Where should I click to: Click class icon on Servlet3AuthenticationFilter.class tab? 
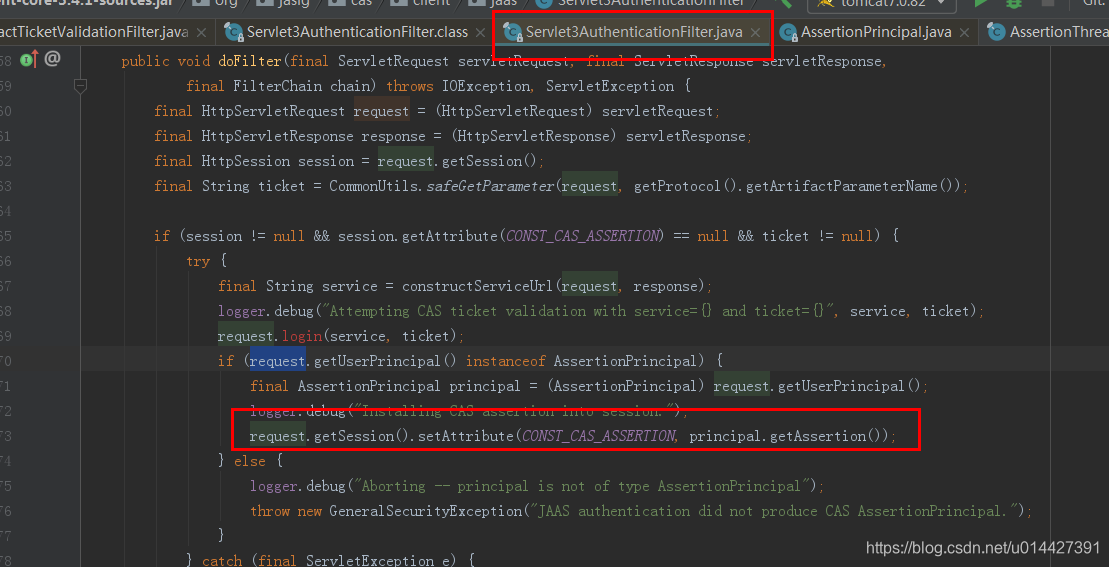coord(233,32)
